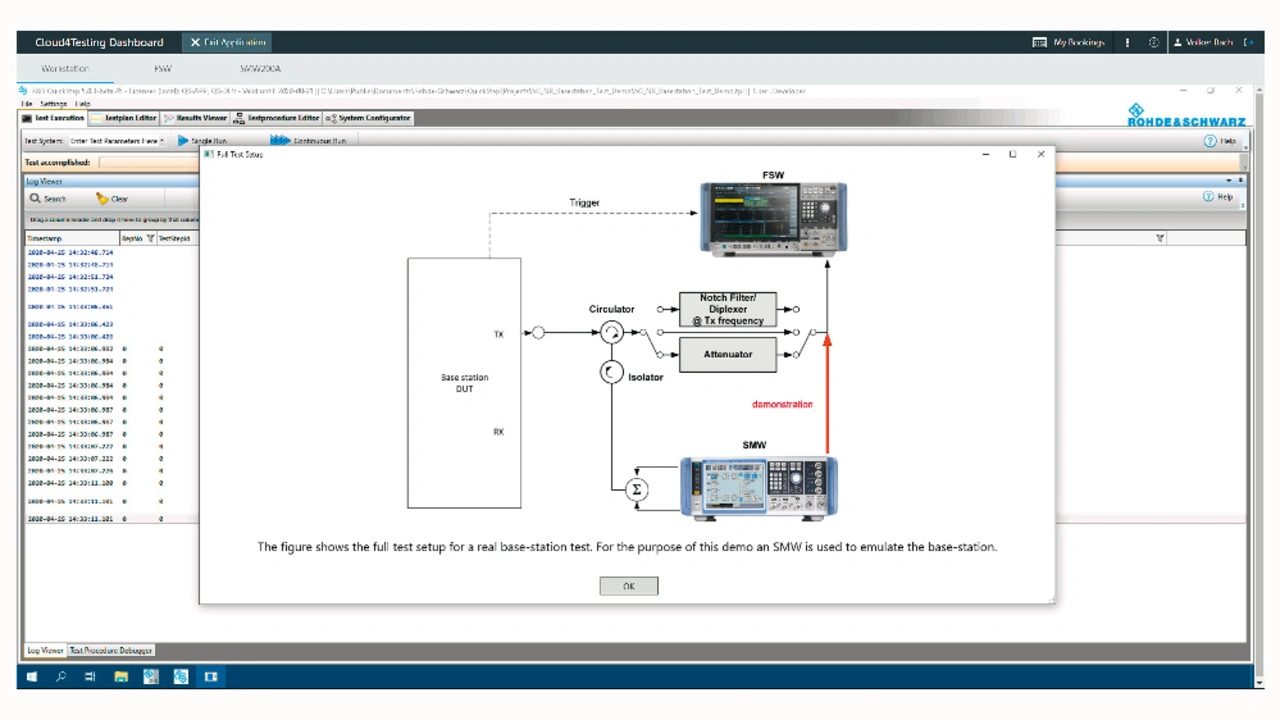The image size is (1280, 720).
Task: Select the Test Execution tab
Action: pos(54,118)
